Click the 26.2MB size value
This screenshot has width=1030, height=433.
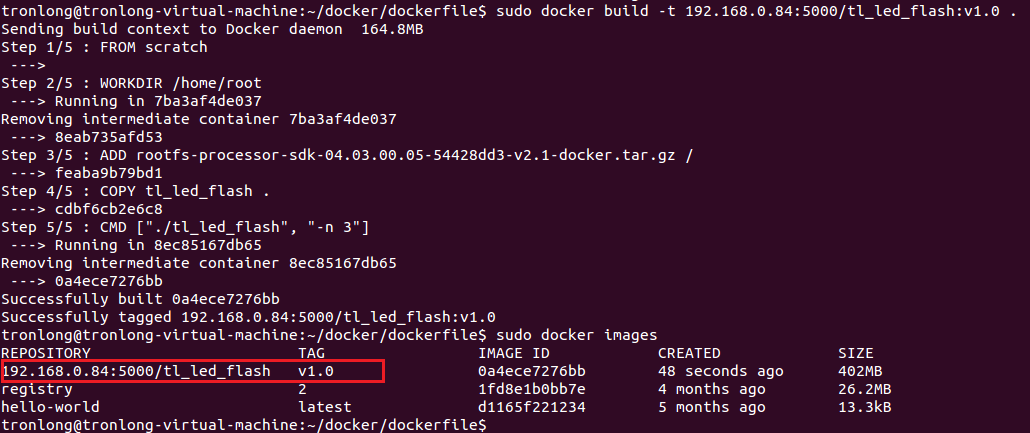point(864,389)
